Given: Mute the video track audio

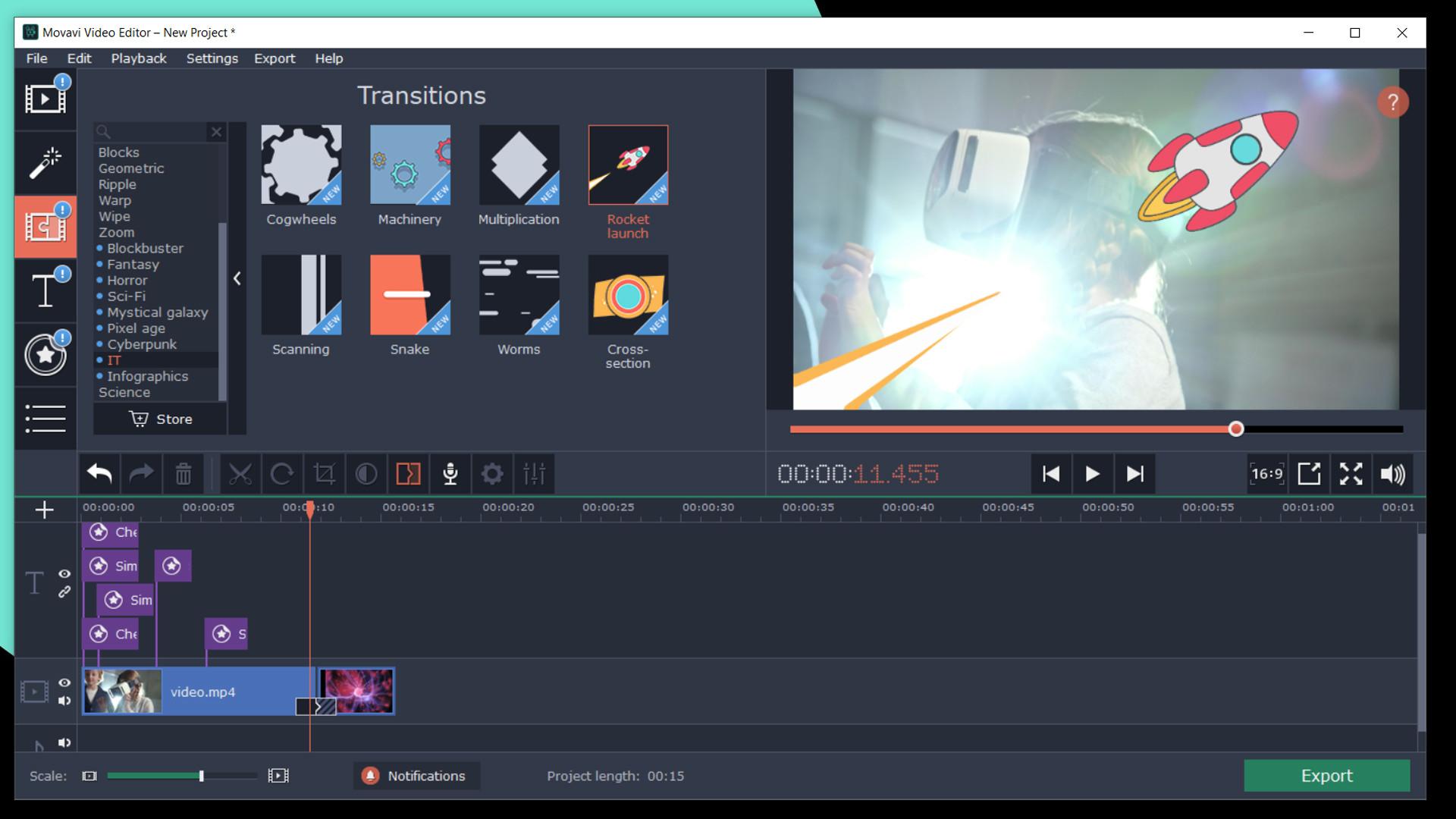Looking at the screenshot, I should [65, 701].
